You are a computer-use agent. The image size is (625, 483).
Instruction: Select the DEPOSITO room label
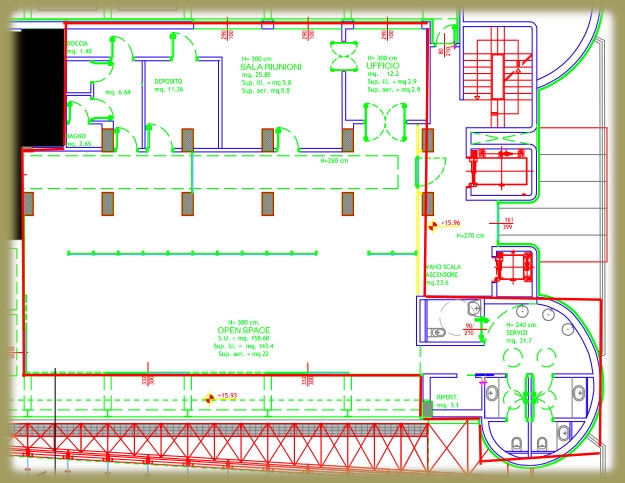[x=168, y=82]
